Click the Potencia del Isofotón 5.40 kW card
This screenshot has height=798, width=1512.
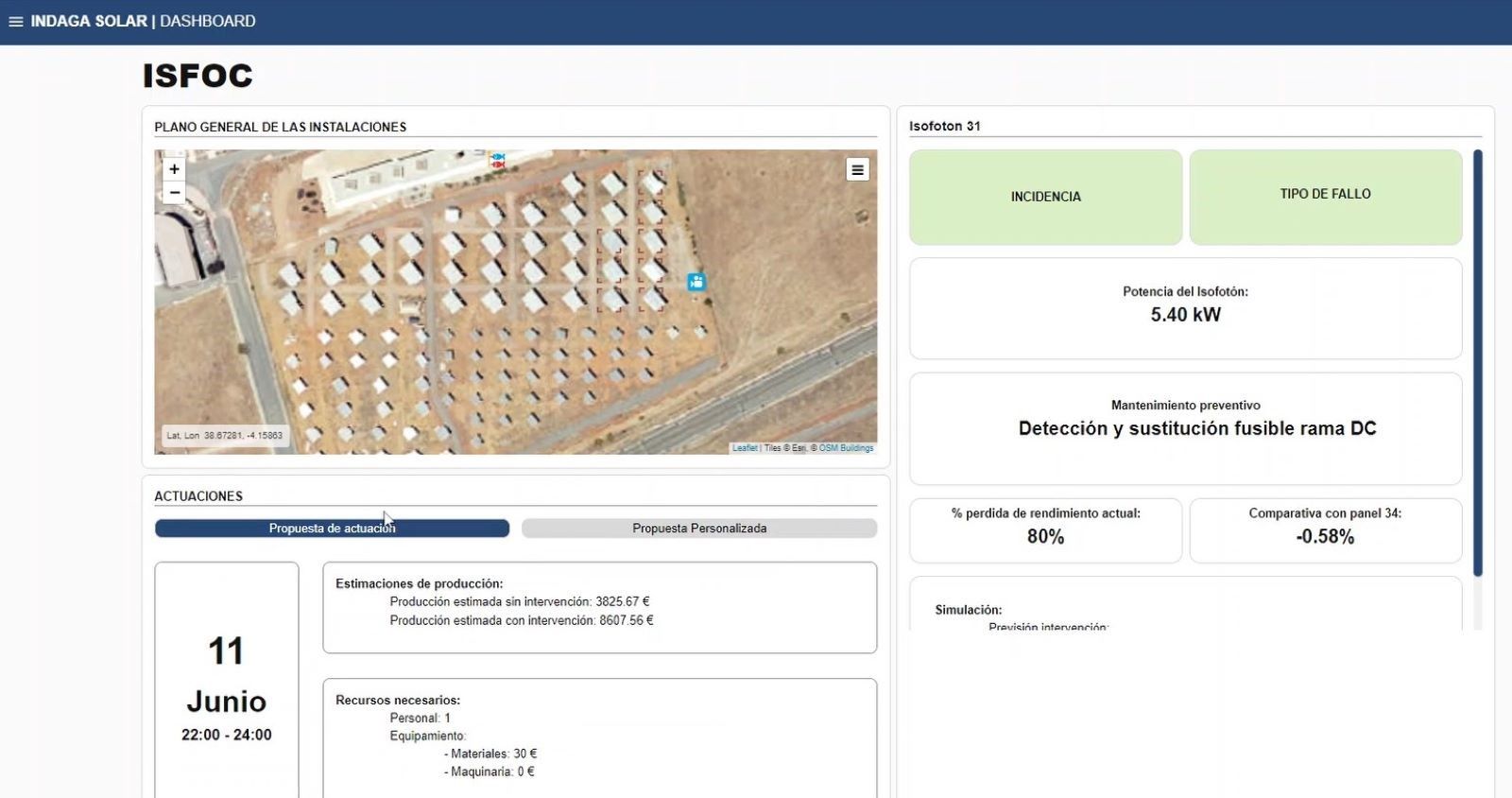pos(1185,307)
